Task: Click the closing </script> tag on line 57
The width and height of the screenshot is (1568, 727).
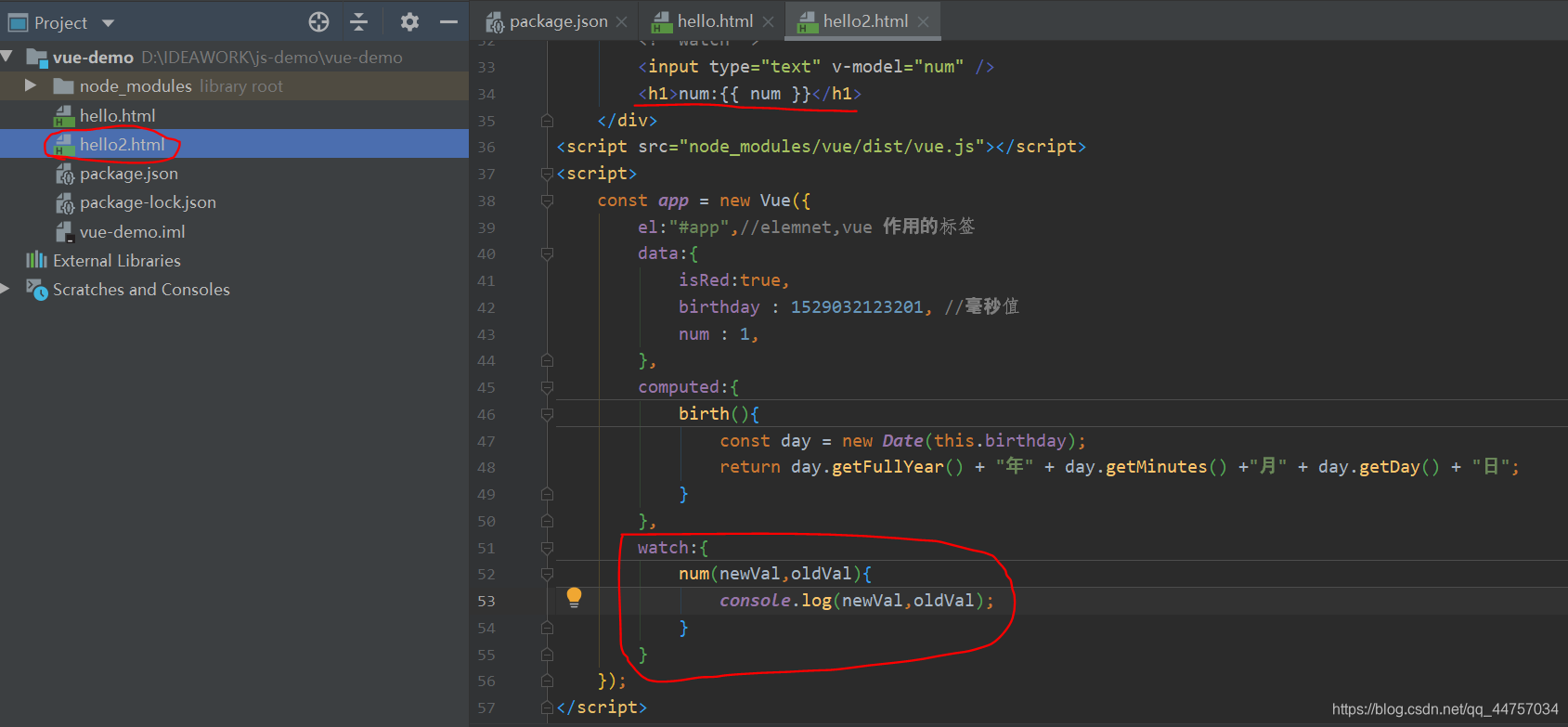Action: pos(602,708)
